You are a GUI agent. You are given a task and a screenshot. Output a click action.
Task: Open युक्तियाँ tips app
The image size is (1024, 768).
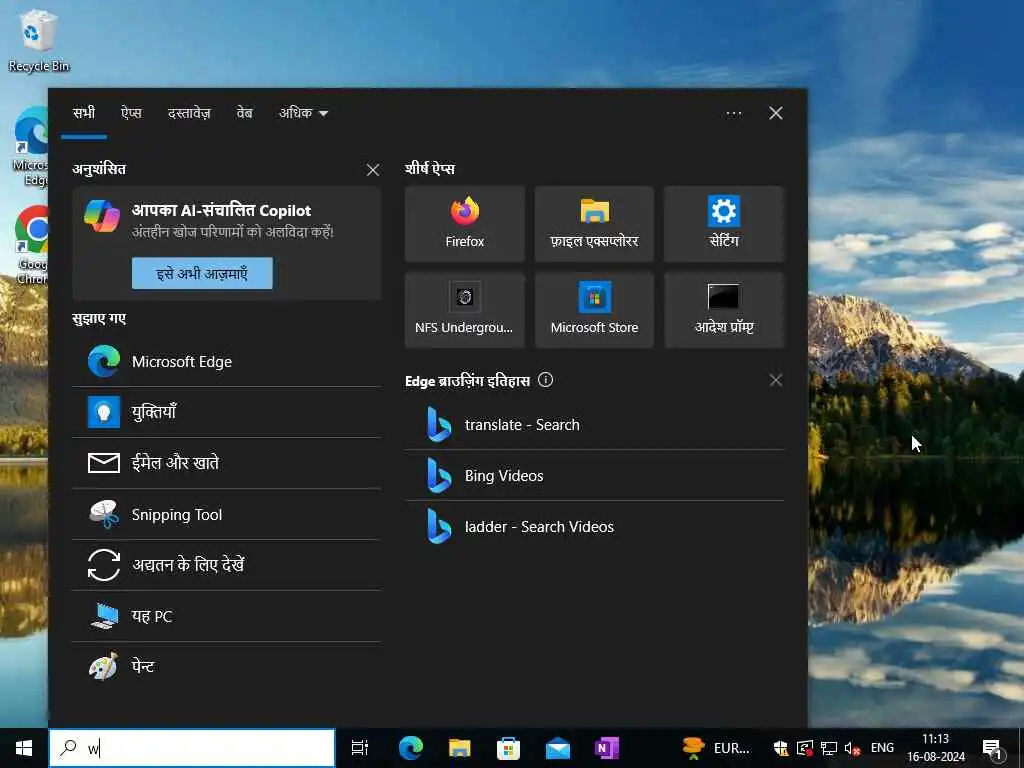pyautogui.click(x=227, y=412)
